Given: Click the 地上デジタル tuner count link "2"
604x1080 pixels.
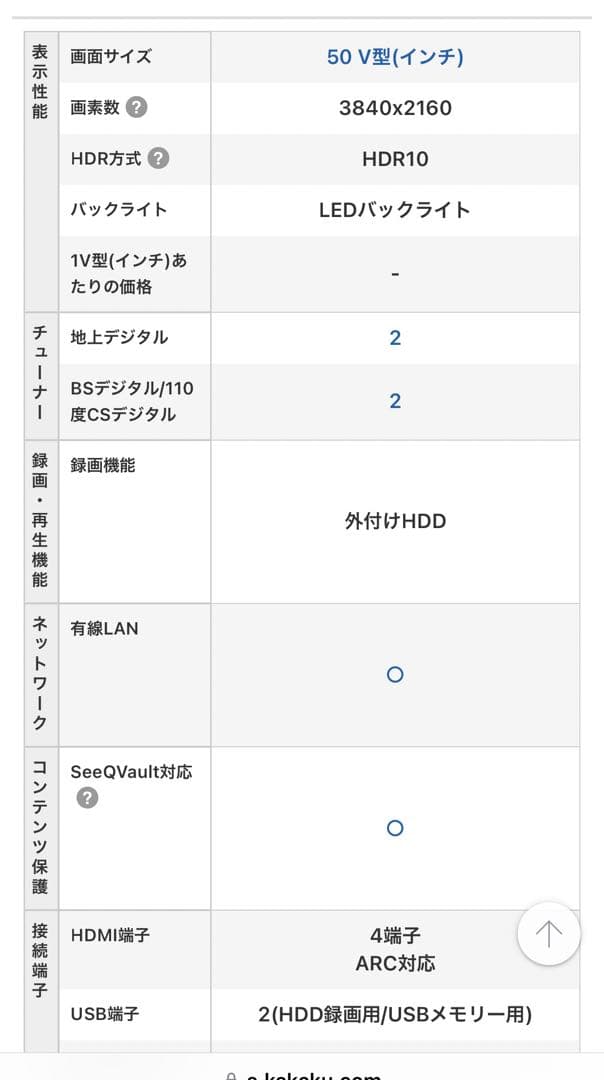Looking at the screenshot, I should 394,337.
